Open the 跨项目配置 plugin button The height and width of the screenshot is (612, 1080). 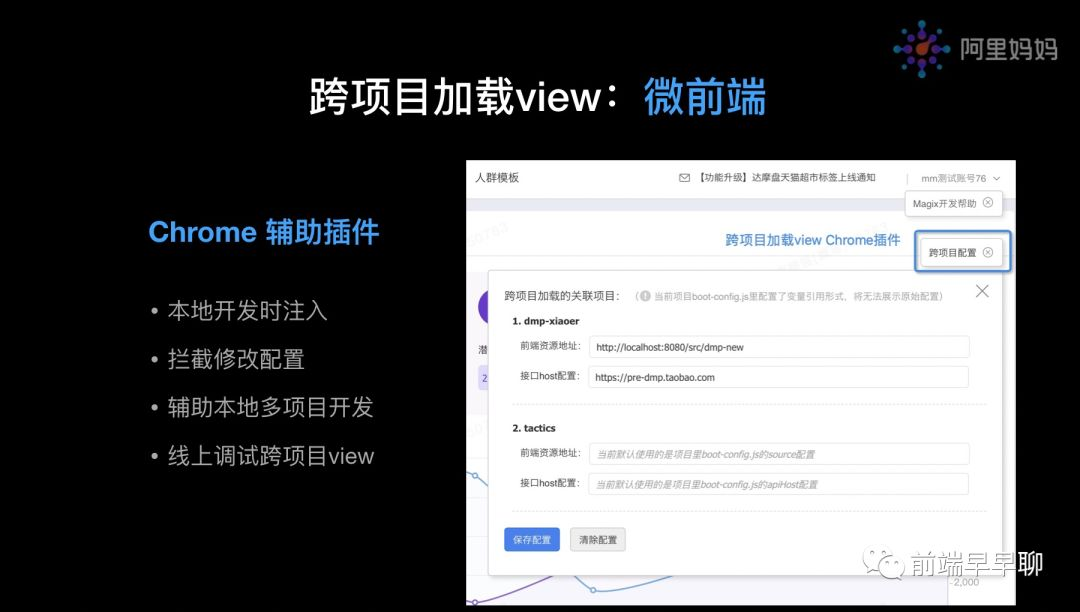(x=962, y=252)
